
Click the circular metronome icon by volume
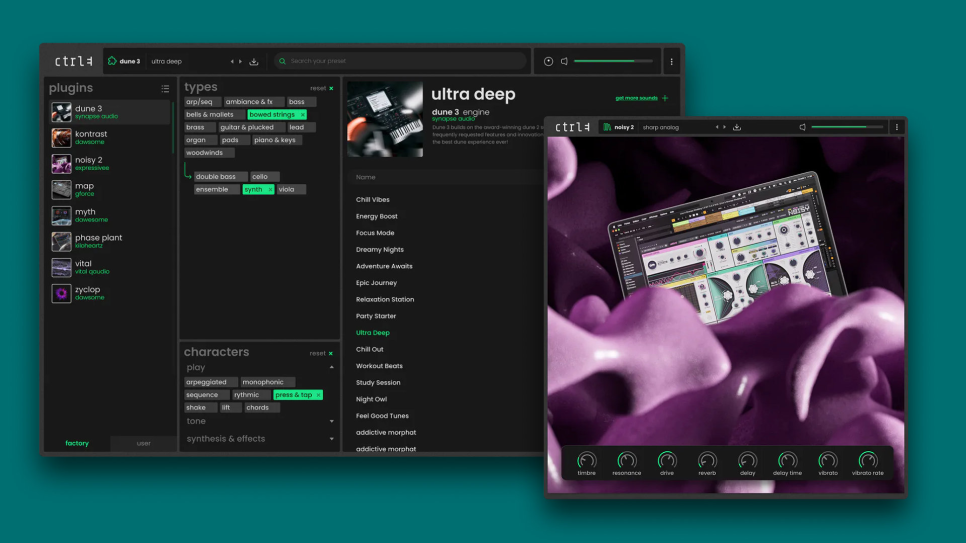point(548,62)
